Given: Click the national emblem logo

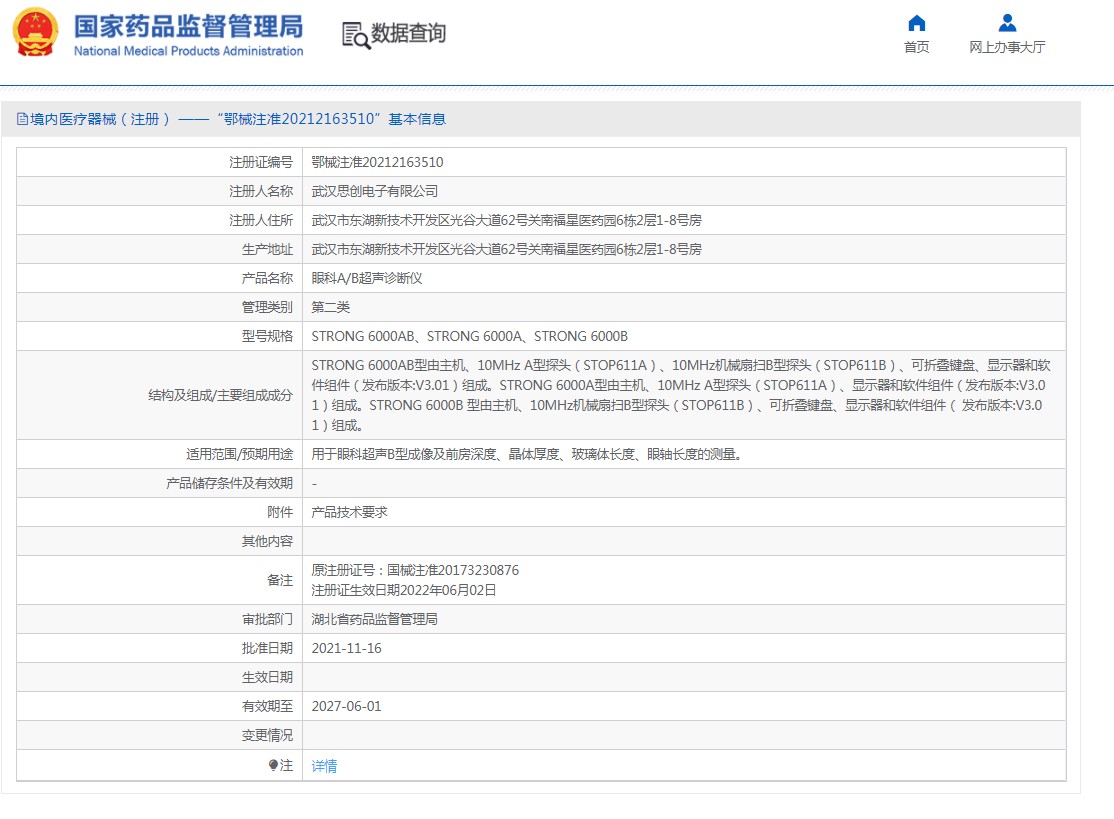Looking at the screenshot, I should pyautogui.click(x=36, y=33).
